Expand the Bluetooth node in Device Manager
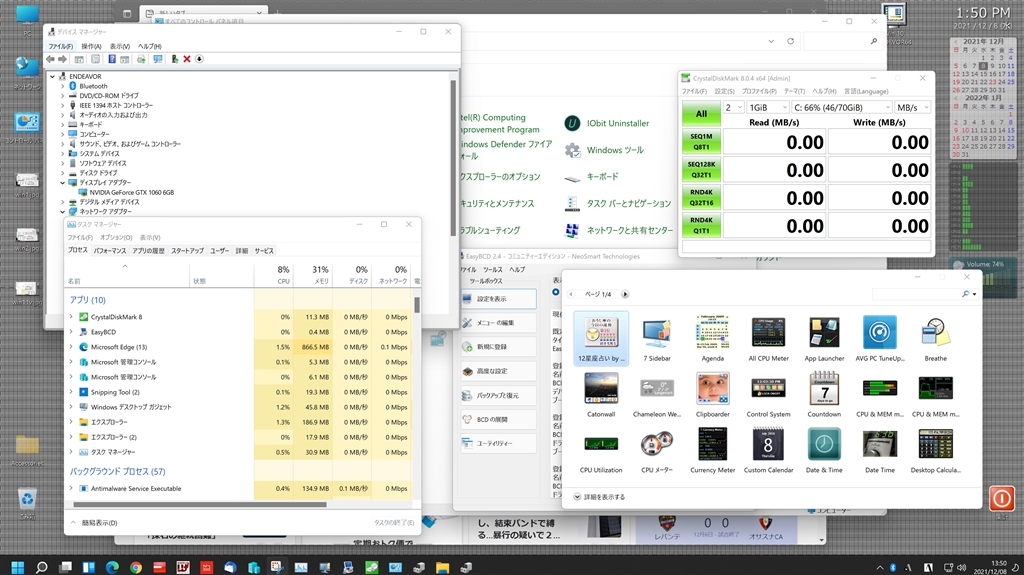Screen dimensions: 1024x575 point(63,86)
